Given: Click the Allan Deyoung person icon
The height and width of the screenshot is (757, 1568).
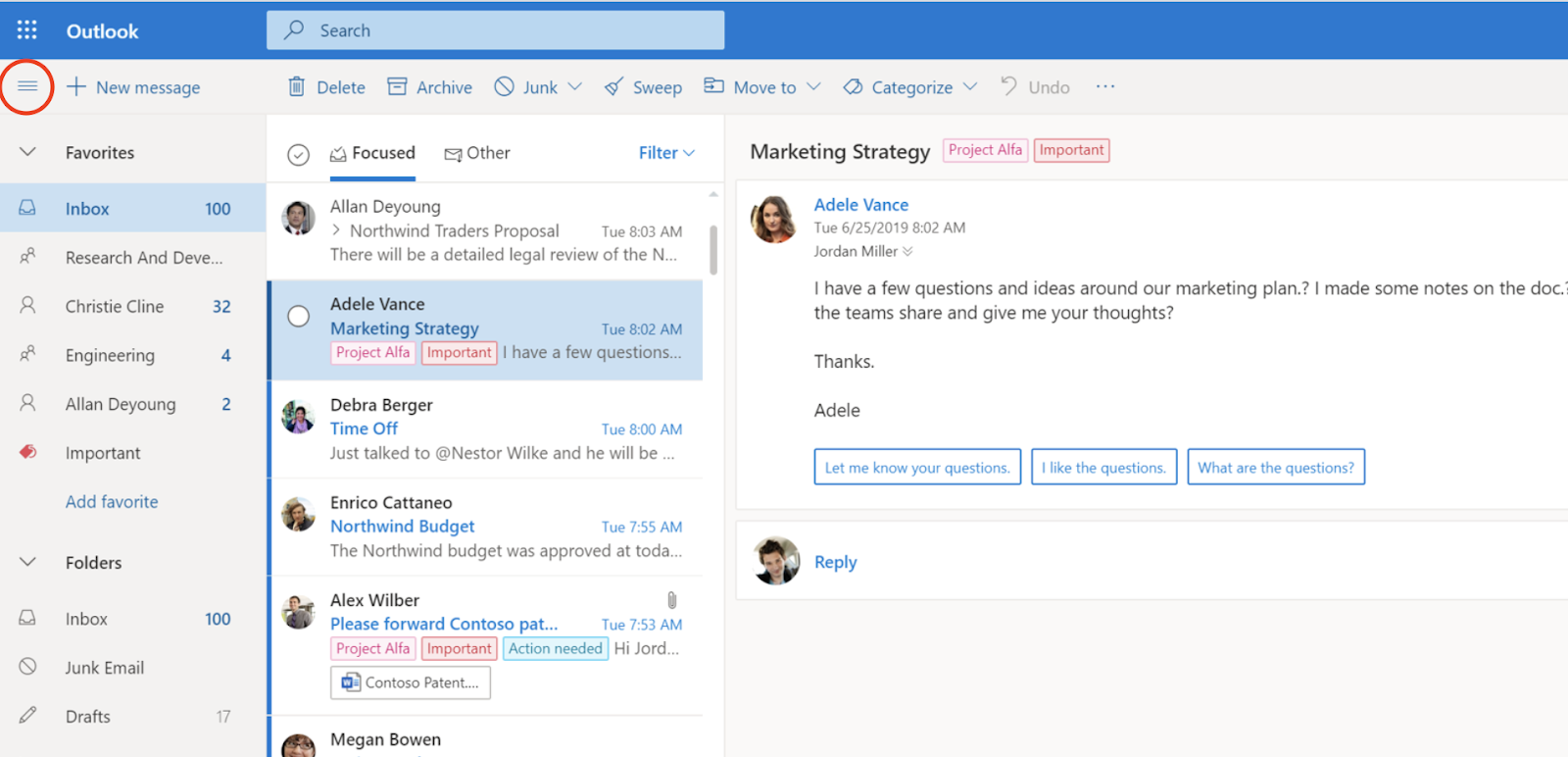Looking at the screenshot, I should (x=27, y=403).
